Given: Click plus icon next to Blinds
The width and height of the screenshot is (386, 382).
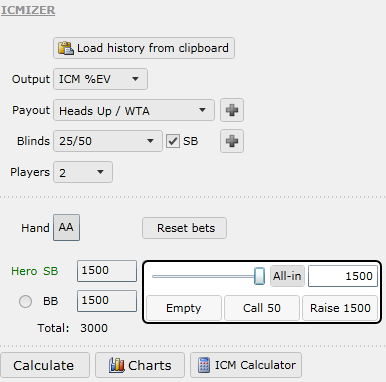Looking at the screenshot, I should 232,141.
